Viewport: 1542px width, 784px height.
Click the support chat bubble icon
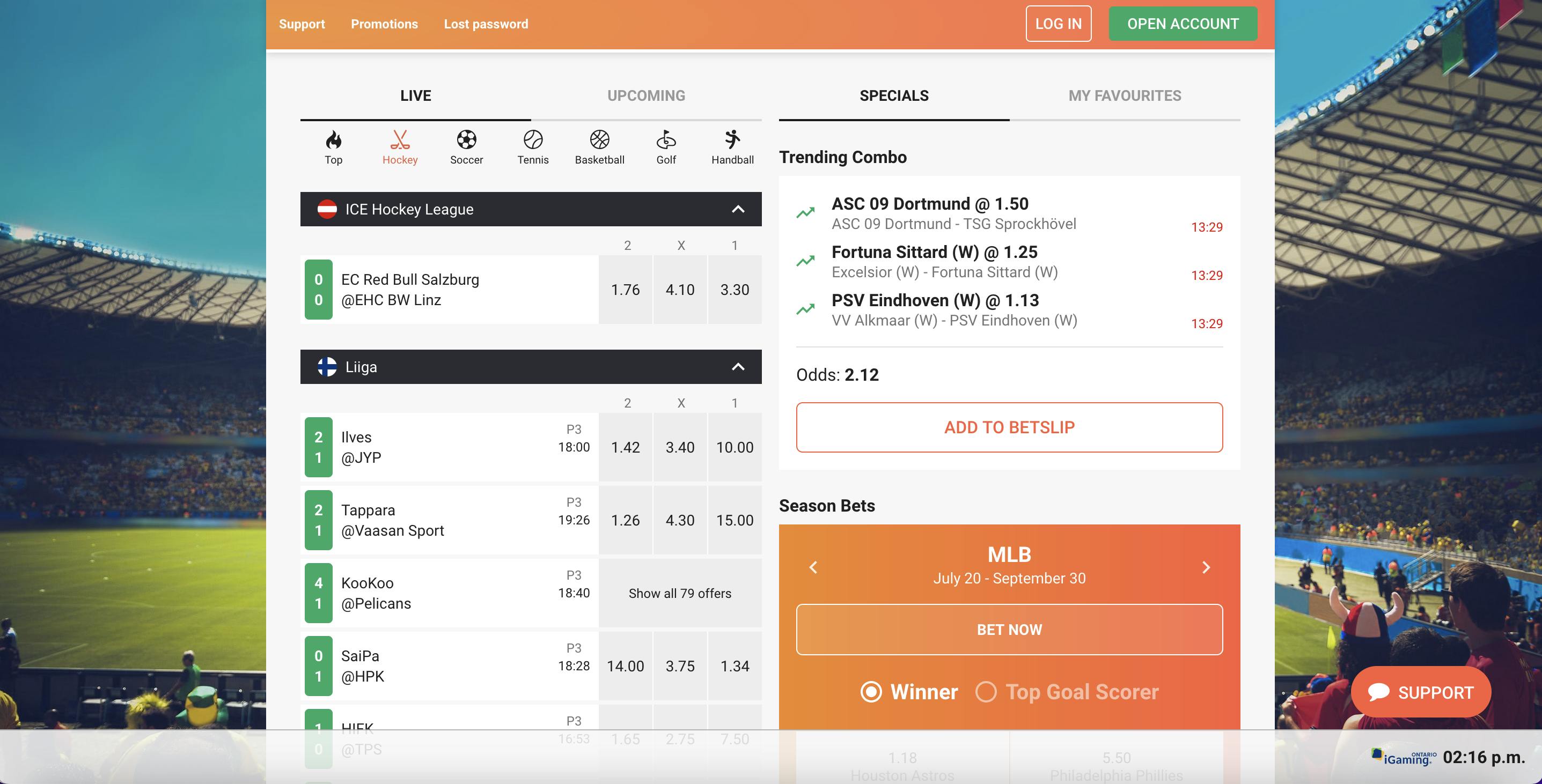[x=1378, y=692]
